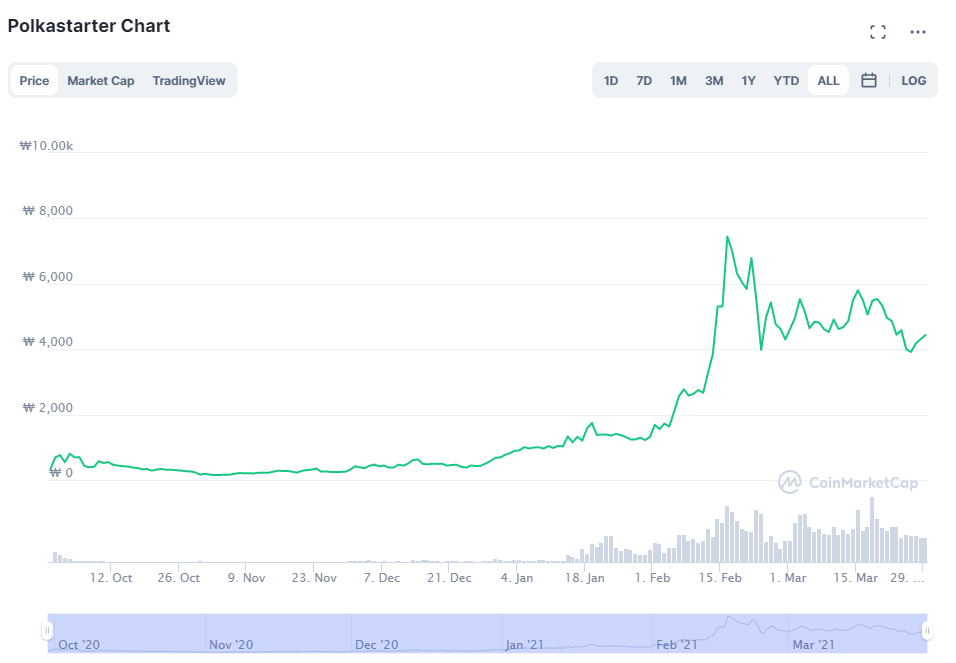Image resolution: width=956 pixels, height=663 pixels.
Task: Toggle LOG scale on the chart
Action: (913, 81)
